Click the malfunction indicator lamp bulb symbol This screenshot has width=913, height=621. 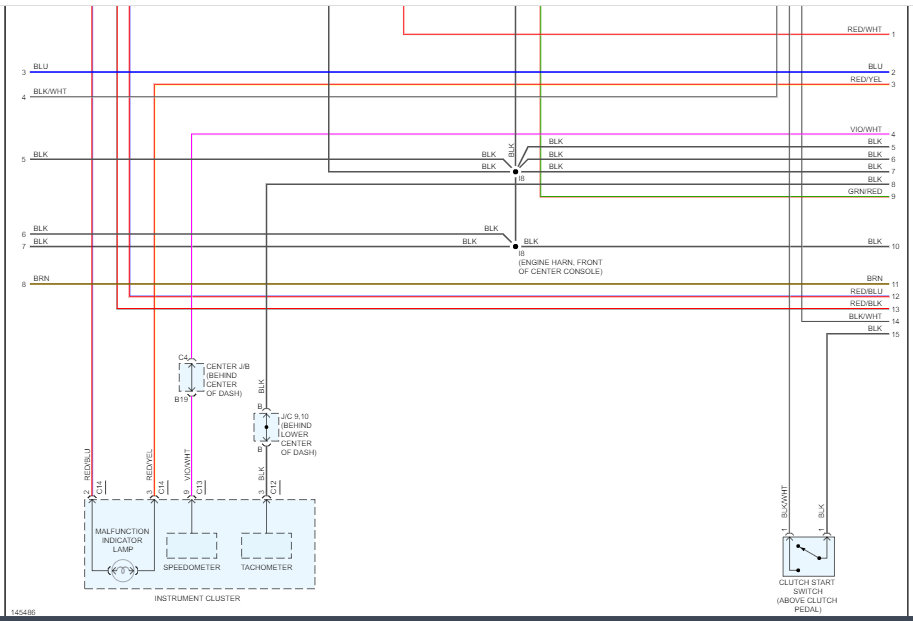[123, 571]
